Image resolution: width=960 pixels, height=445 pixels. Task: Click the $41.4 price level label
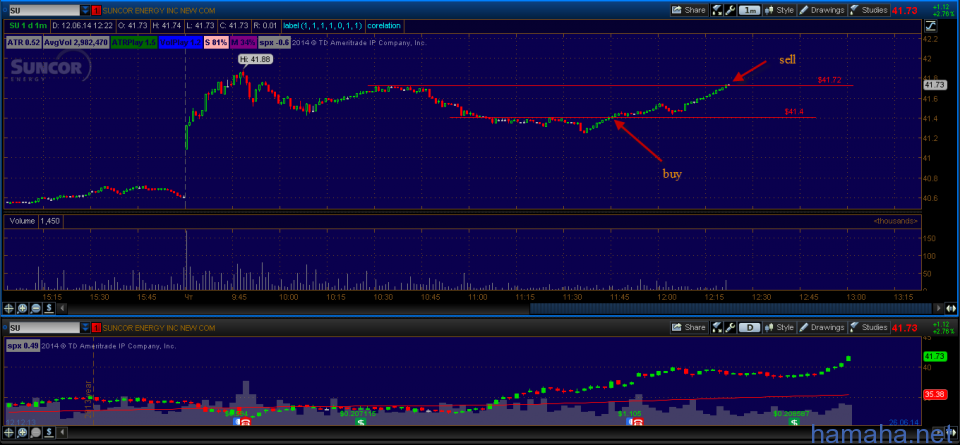tap(794, 111)
